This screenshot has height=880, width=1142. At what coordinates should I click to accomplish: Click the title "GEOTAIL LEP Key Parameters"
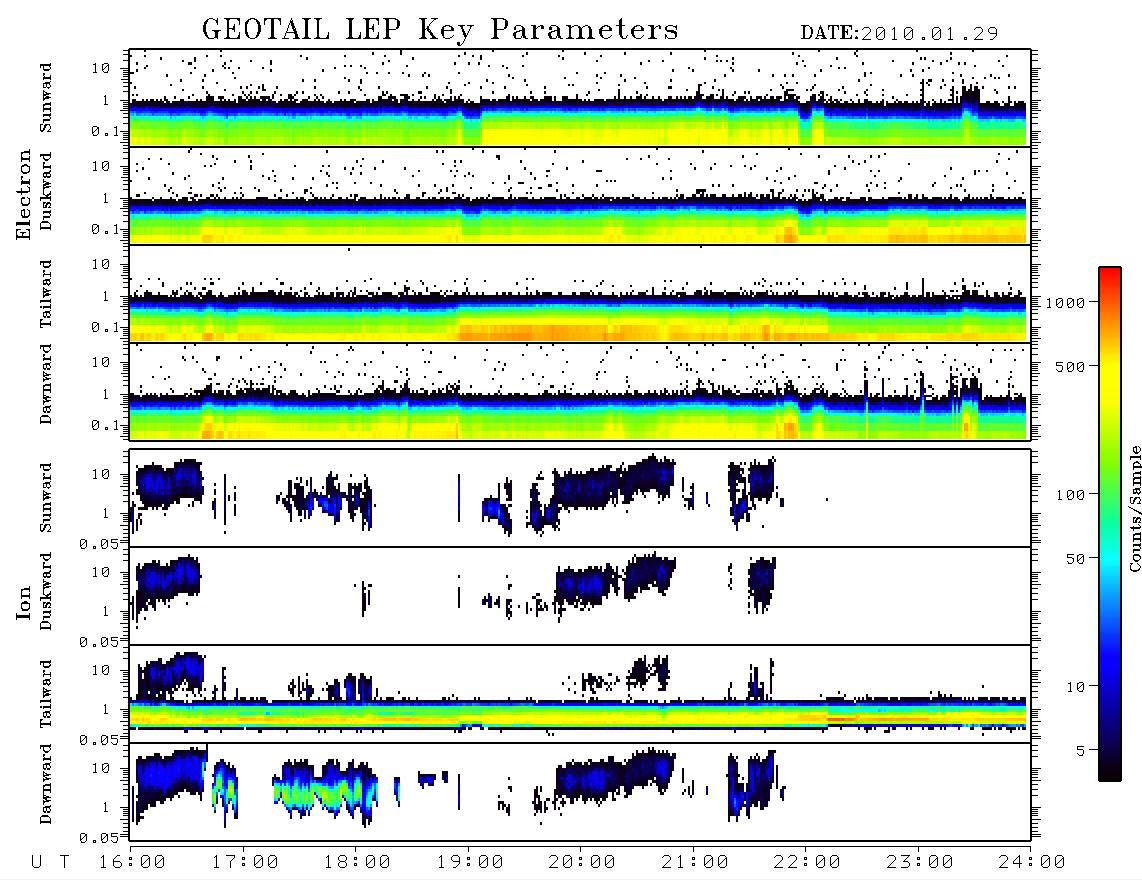440,30
